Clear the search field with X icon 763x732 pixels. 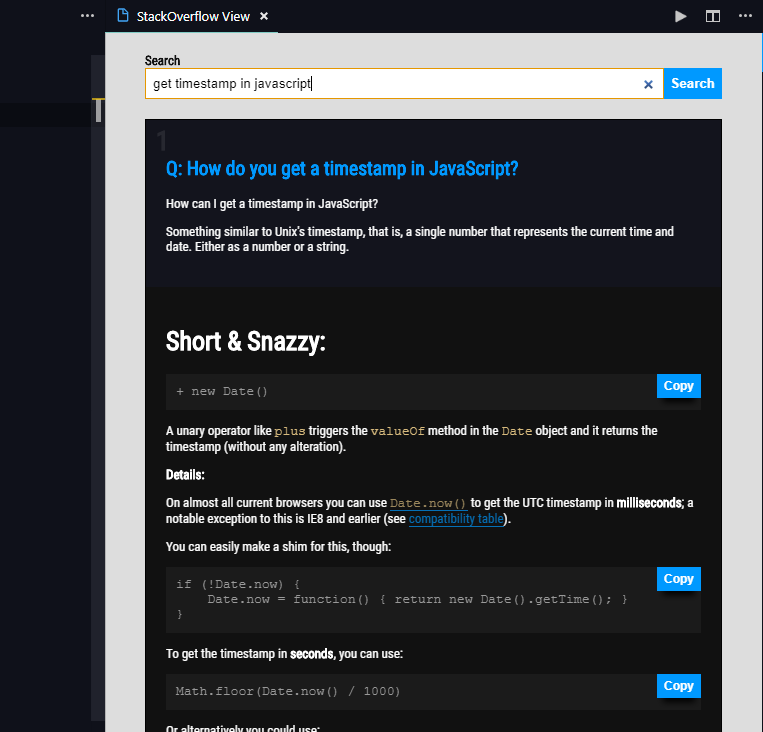[648, 85]
